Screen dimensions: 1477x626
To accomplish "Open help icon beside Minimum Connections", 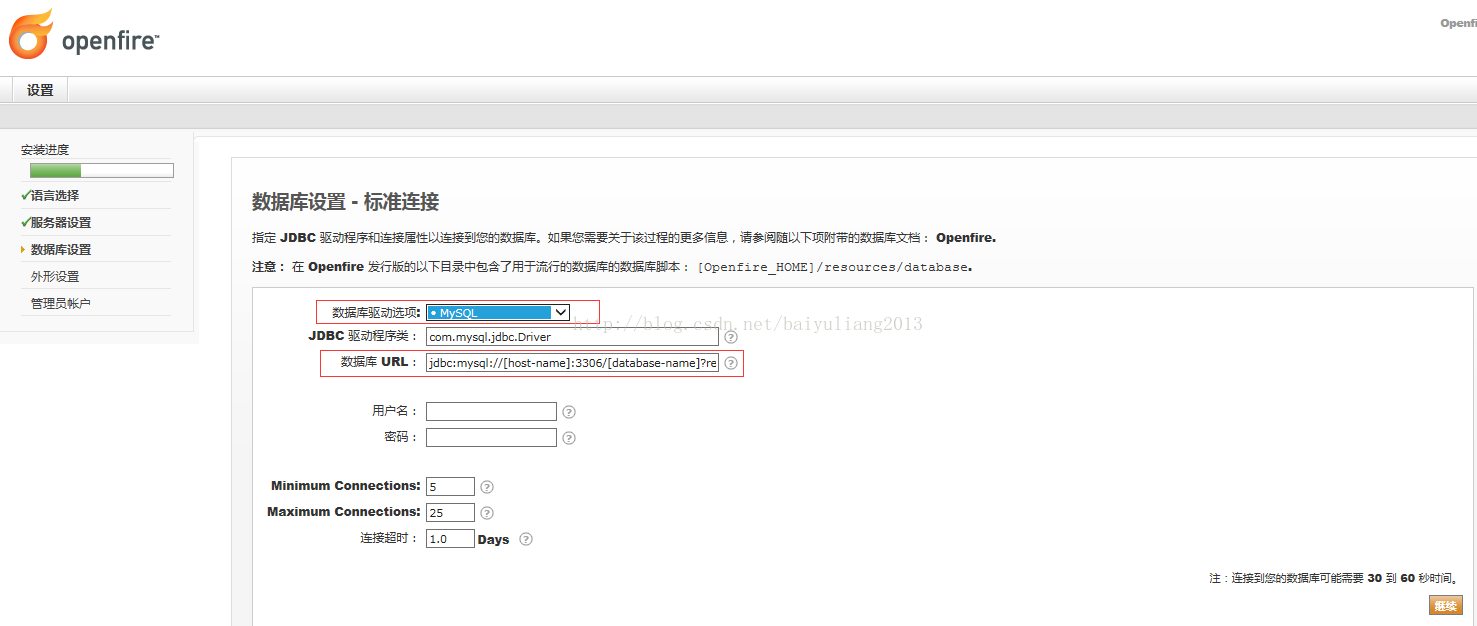I will [x=487, y=487].
